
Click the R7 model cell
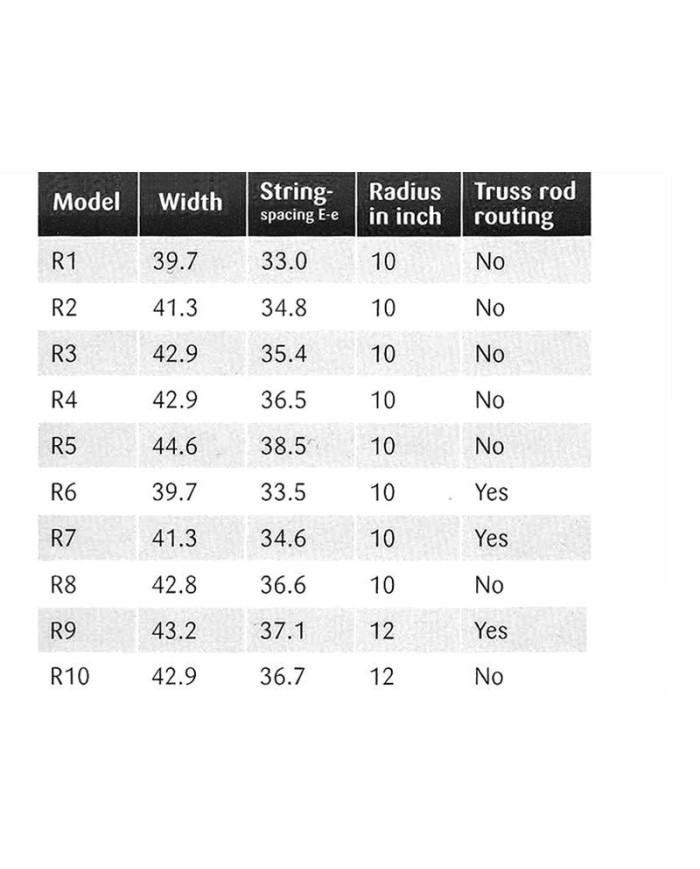pos(64,539)
